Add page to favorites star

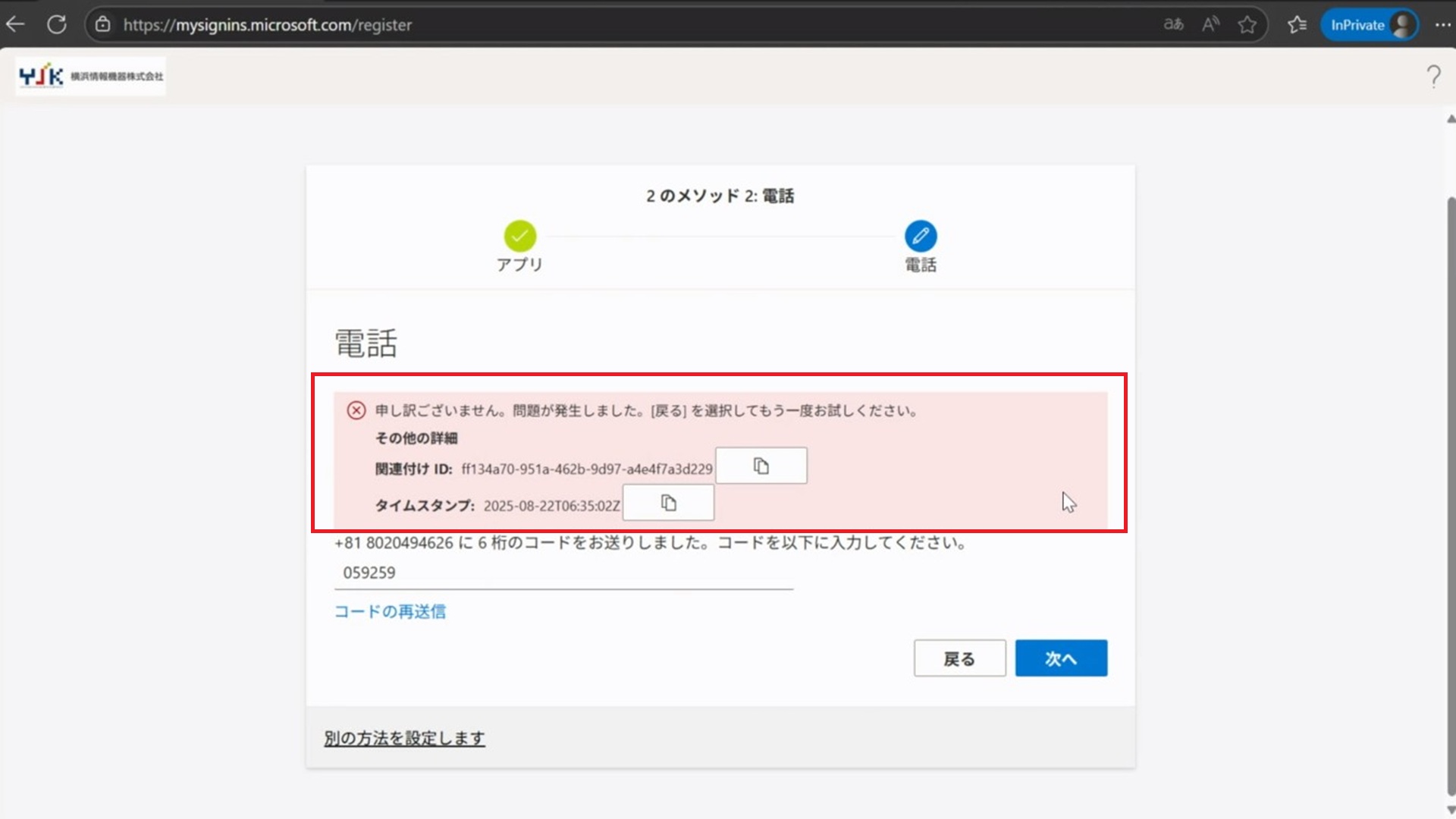(1247, 24)
